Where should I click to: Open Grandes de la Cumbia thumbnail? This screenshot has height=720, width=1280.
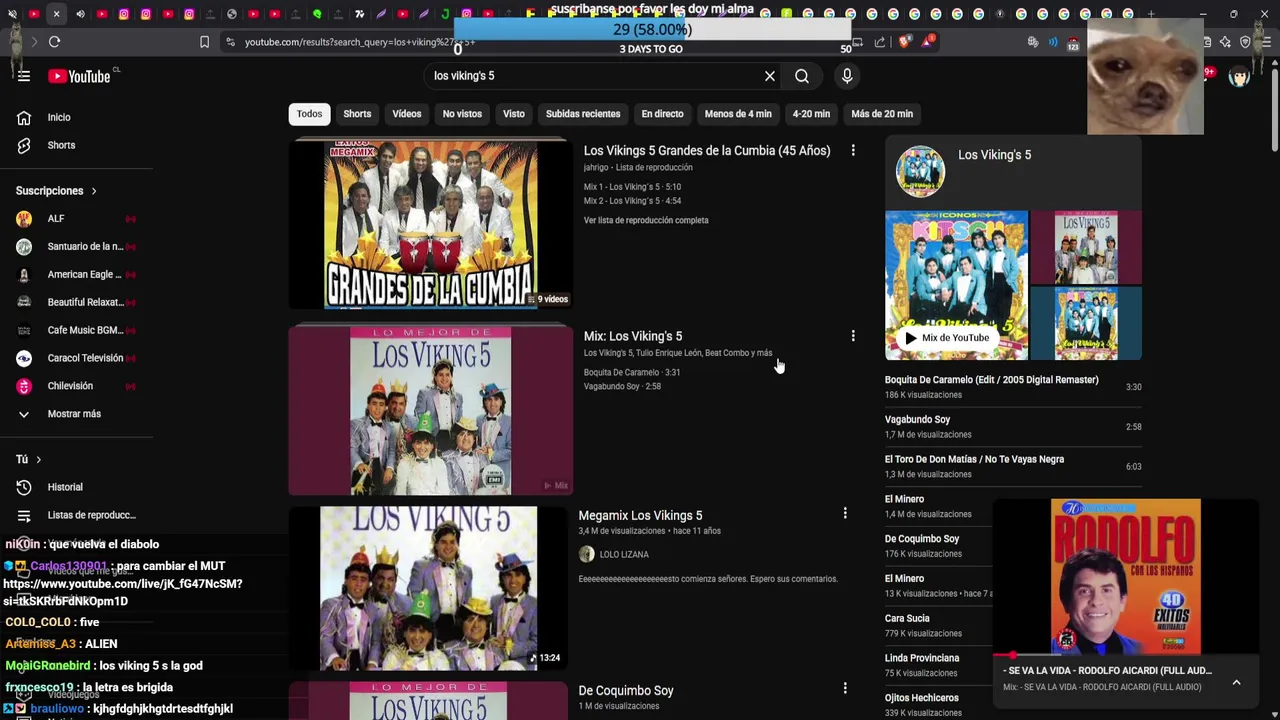tap(431, 225)
